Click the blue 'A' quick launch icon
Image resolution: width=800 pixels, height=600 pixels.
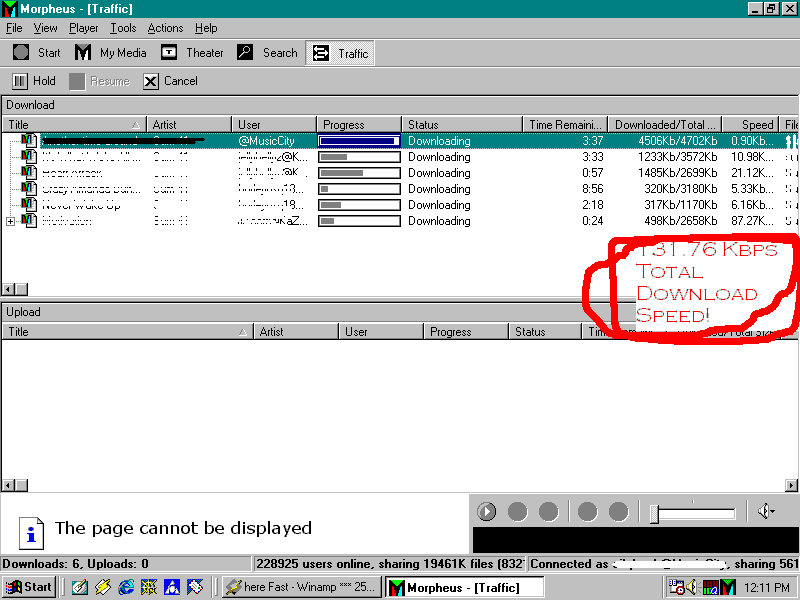(x=172, y=587)
